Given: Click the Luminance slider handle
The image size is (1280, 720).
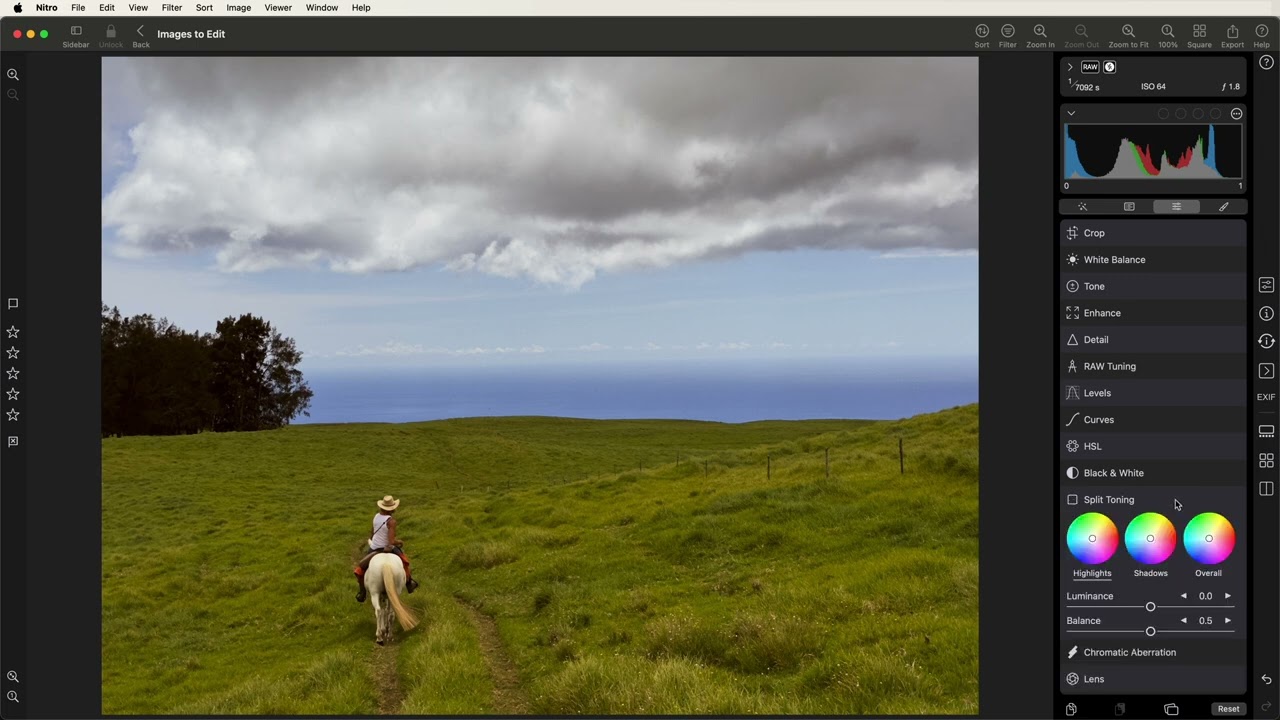Looking at the screenshot, I should tap(1150, 607).
